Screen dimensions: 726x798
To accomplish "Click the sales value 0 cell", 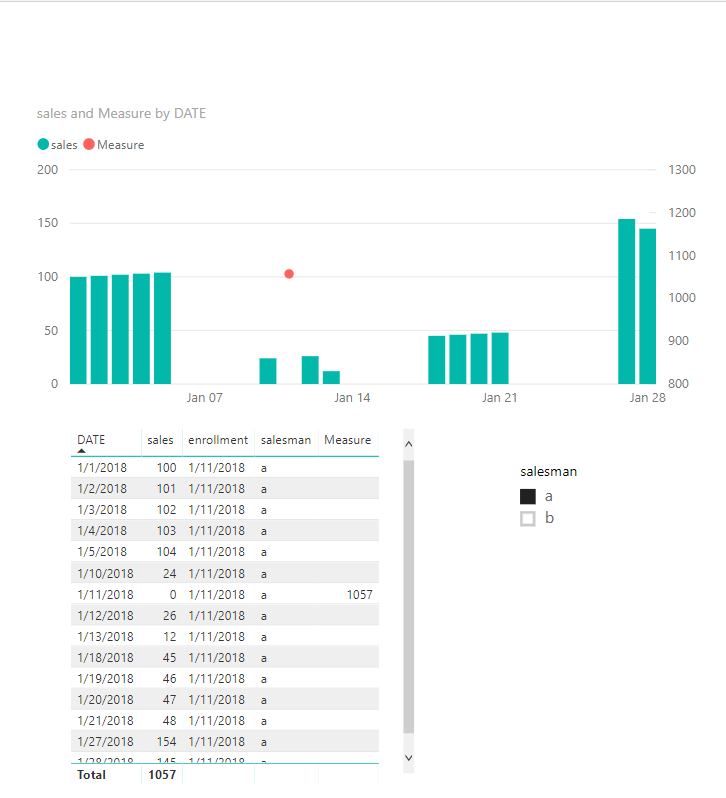I will tap(173, 594).
